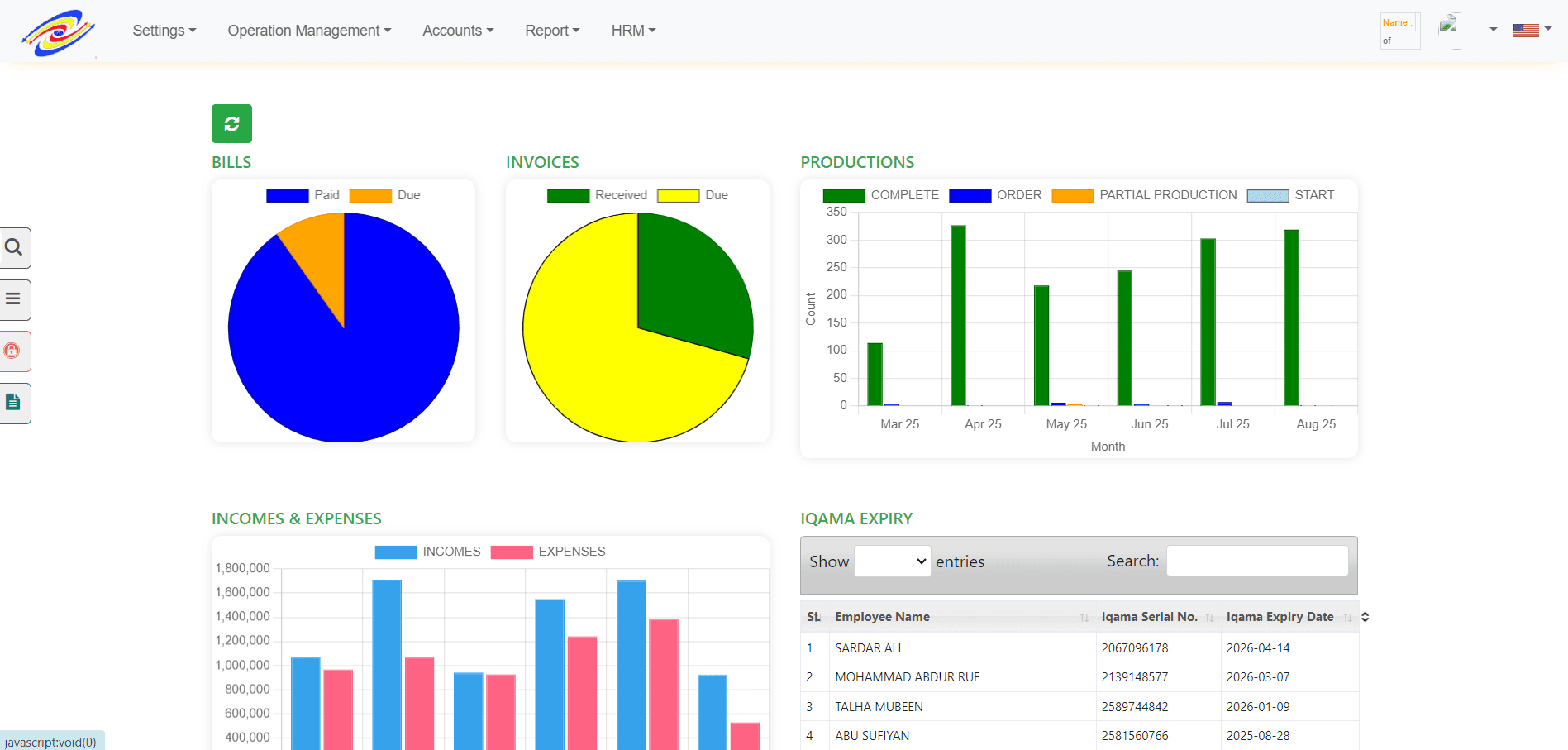The width and height of the screenshot is (1568, 750).
Task: Sort by Employee Name column header
Action: 882,617
